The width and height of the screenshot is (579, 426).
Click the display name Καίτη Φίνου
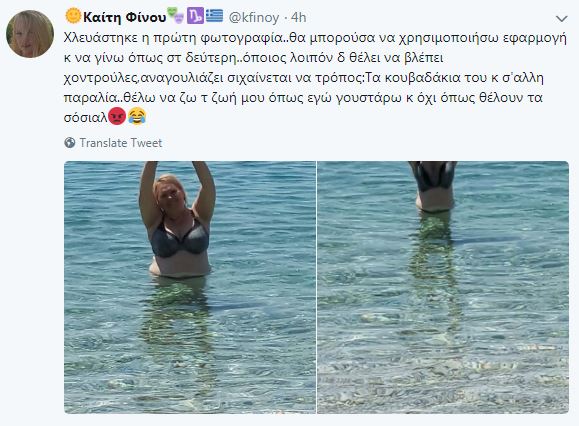125,17
